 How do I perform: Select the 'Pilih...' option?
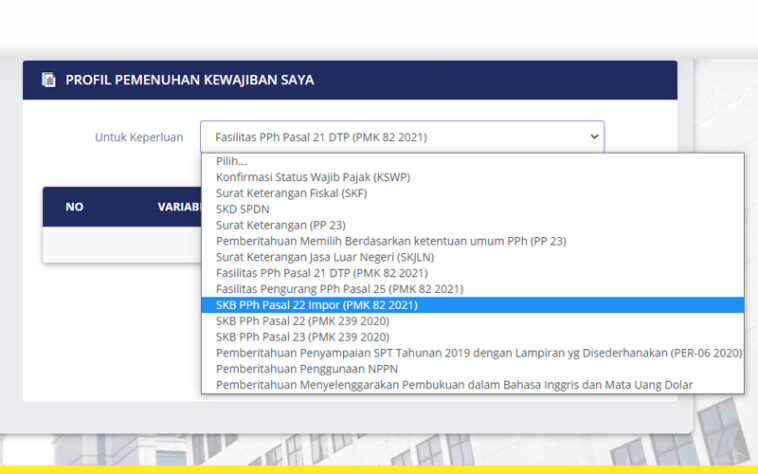tap(473, 161)
